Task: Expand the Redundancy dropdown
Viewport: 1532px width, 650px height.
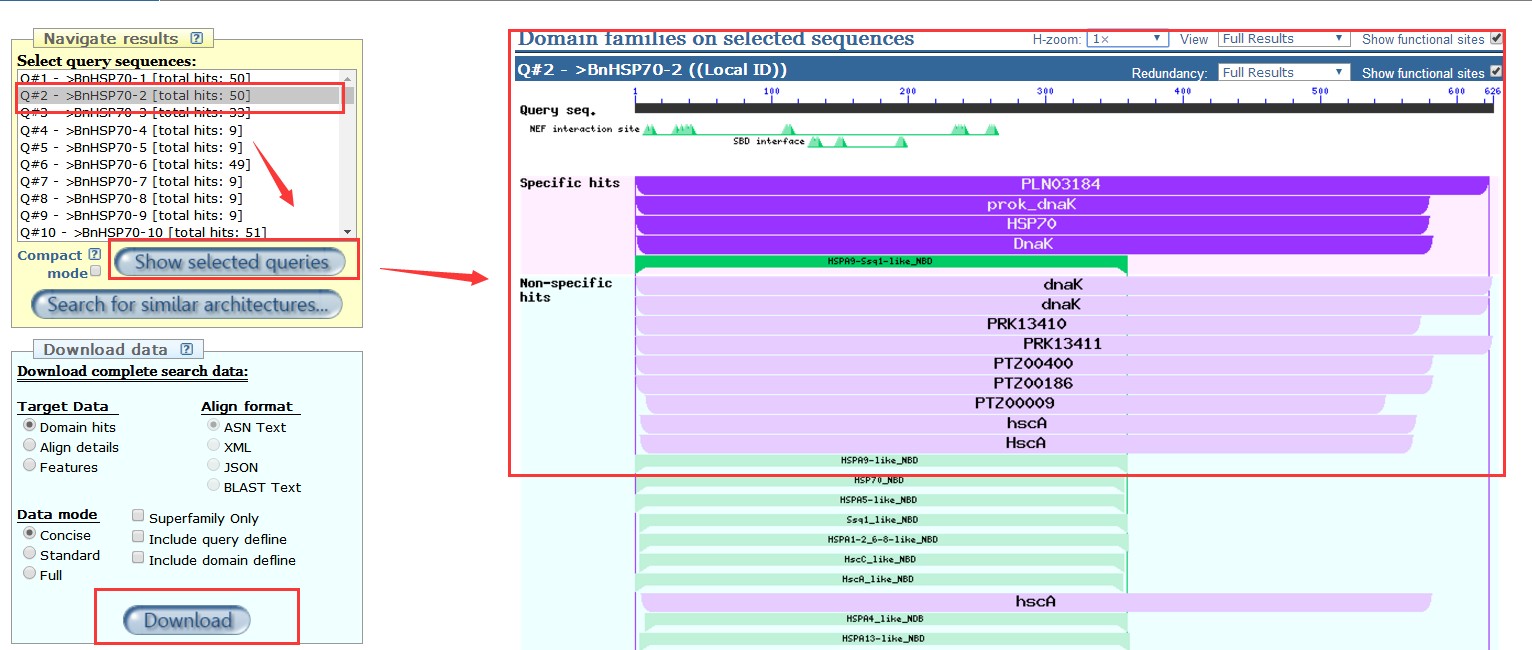Action: [1284, 73]
